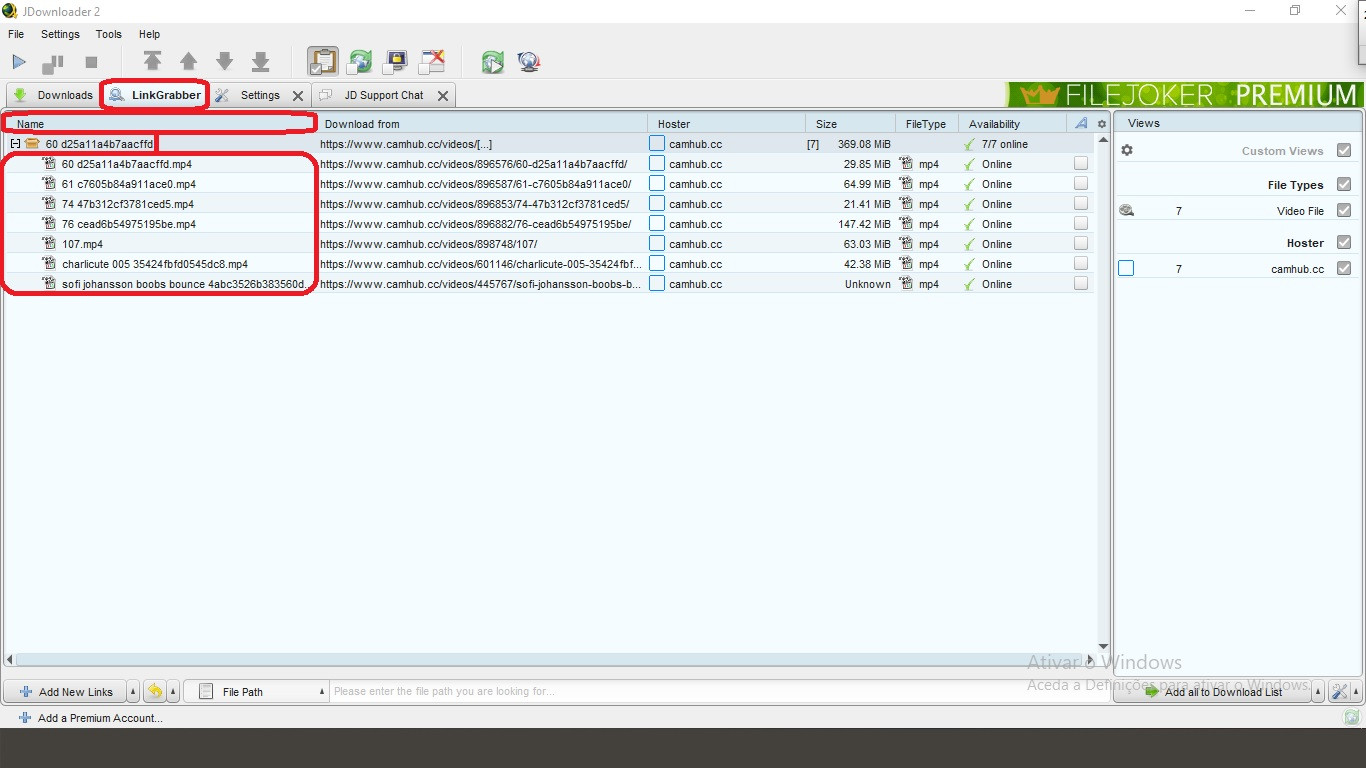
Task: Pause downloads using the toolbar pause icon
Action: (53, 63)
